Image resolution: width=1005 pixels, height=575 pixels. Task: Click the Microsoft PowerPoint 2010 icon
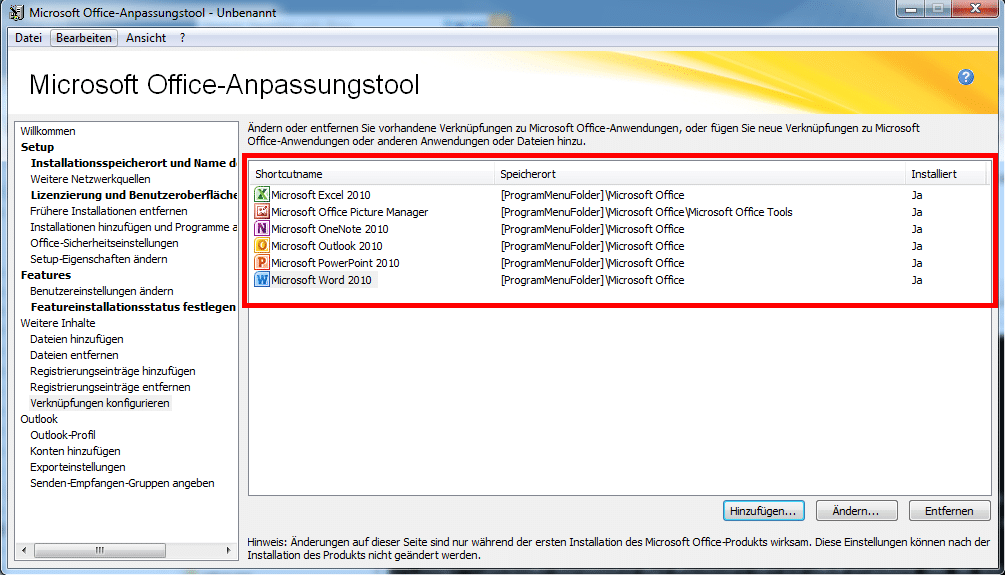262,263
